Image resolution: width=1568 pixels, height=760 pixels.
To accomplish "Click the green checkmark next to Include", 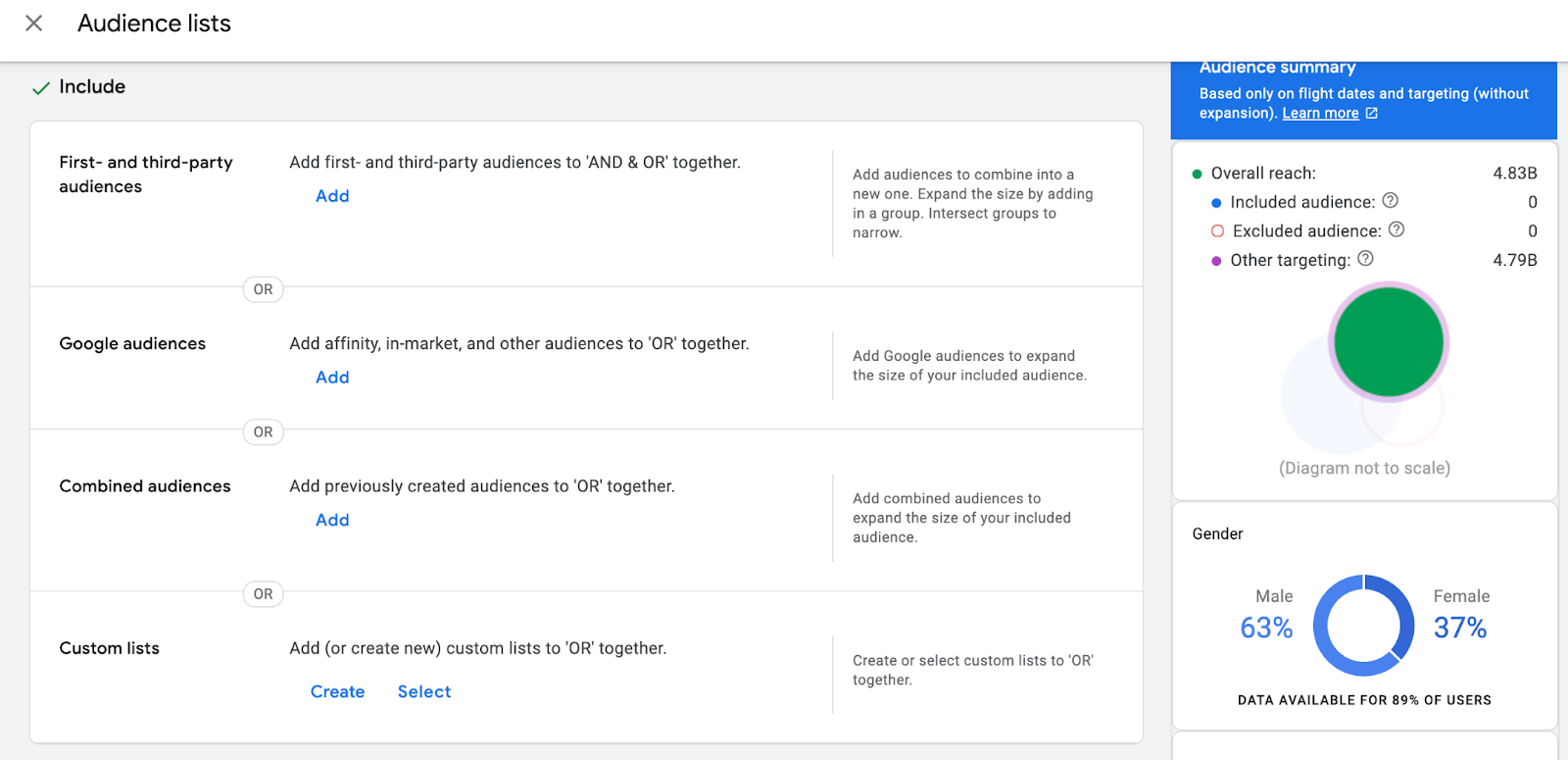I will [x=40, y=87].
